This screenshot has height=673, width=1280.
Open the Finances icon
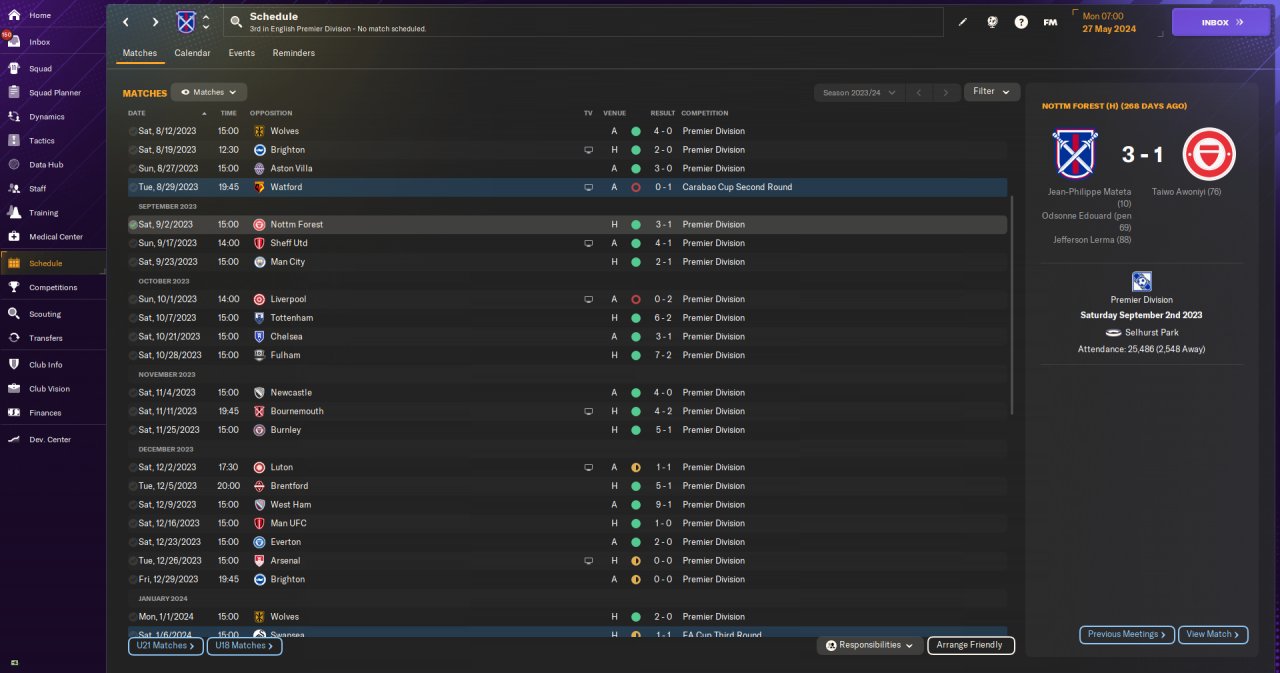pyautogui.click(x=14, y=413)
